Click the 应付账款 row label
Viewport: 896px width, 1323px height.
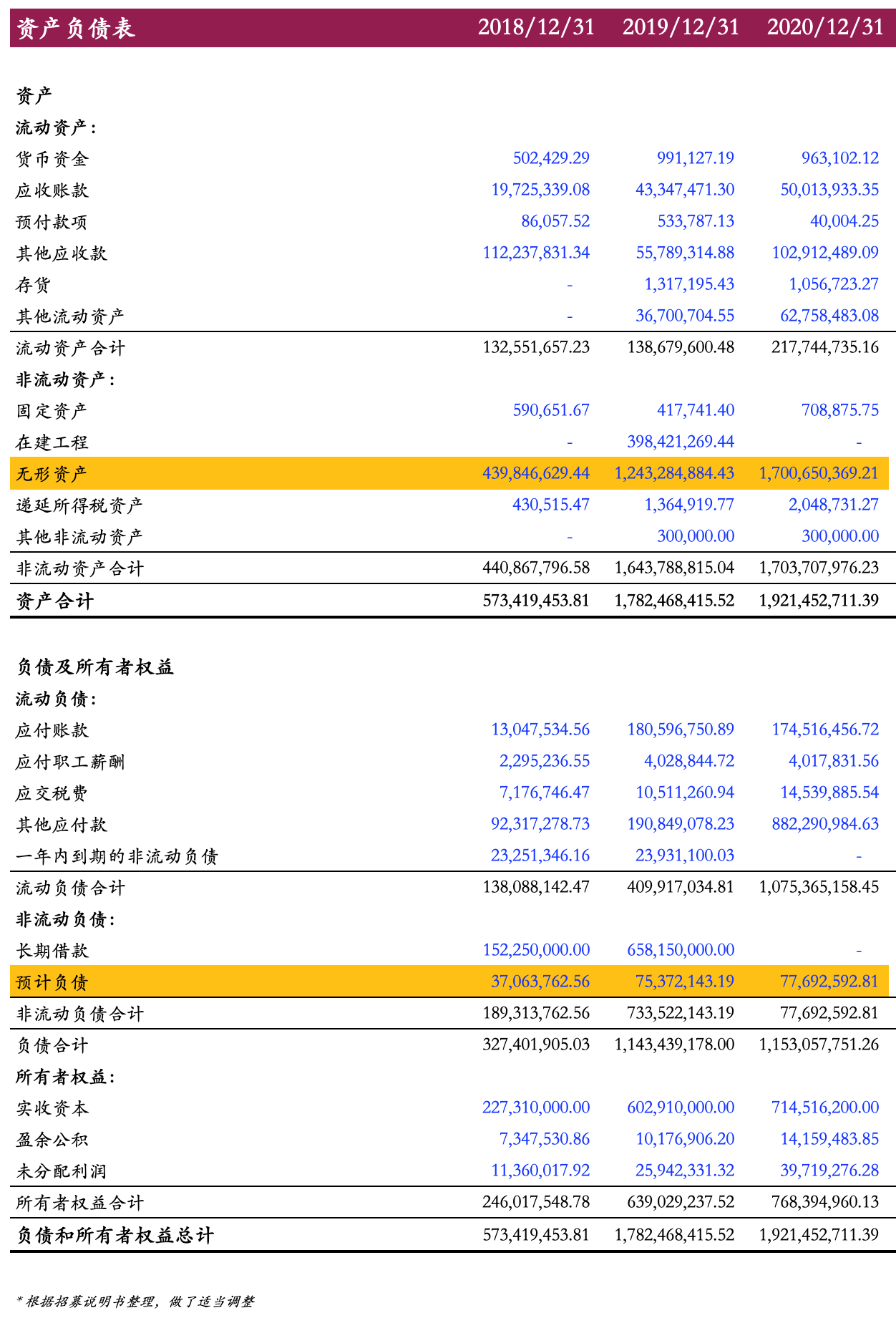[x=52, y=730]
